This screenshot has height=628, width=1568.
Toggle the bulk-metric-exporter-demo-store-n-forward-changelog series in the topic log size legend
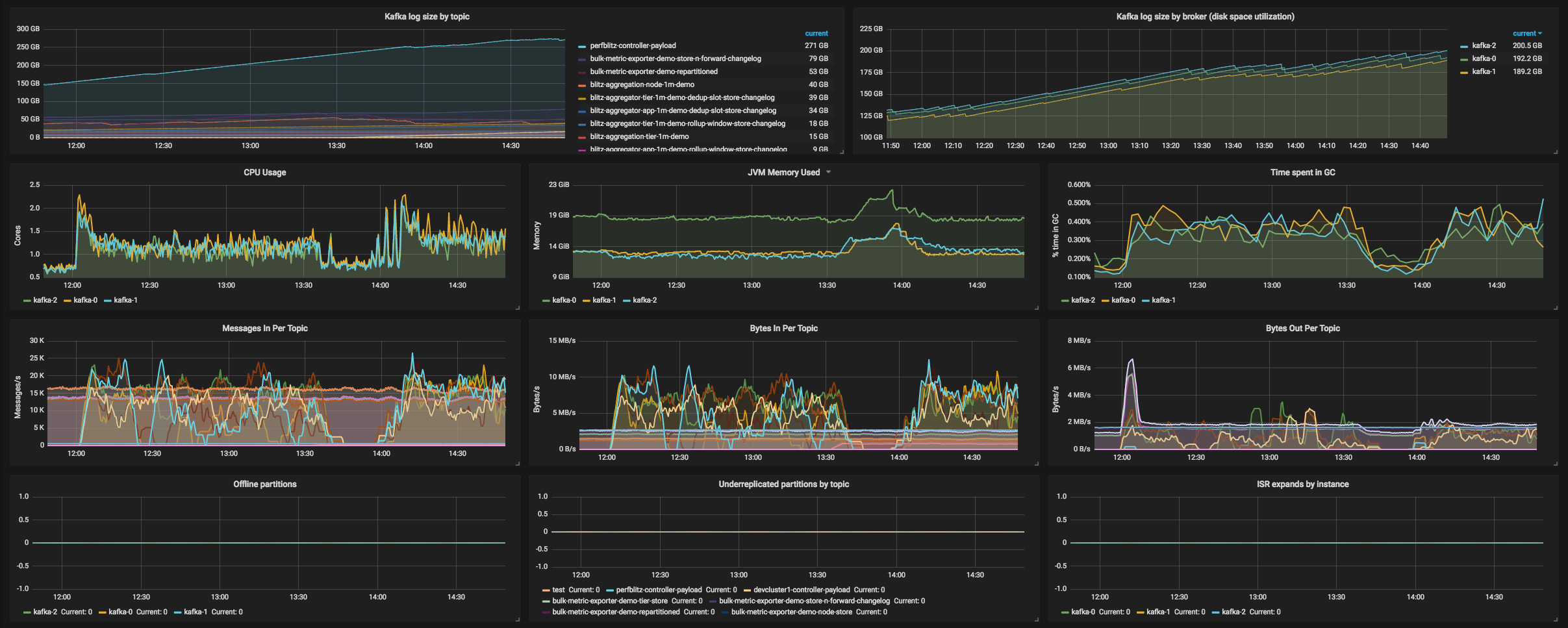[676, 58]
